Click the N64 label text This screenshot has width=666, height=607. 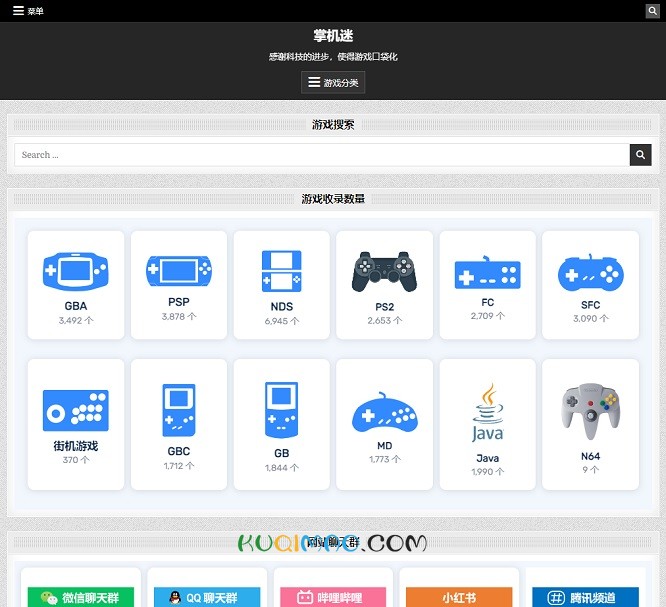tap(590, 456)
